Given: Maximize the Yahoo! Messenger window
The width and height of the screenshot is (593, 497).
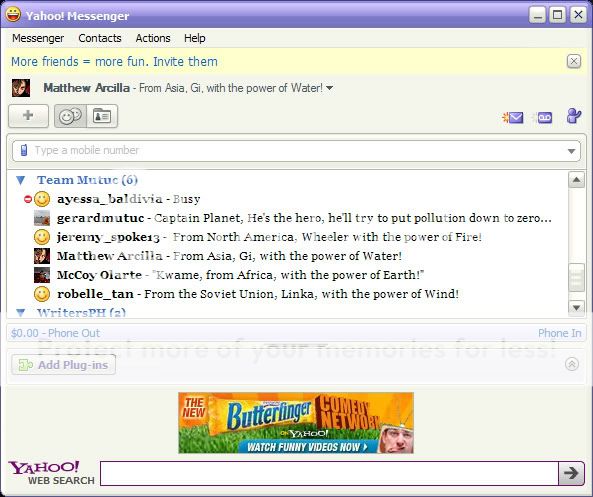Looking at the screenshot, I should pos(557,15).
